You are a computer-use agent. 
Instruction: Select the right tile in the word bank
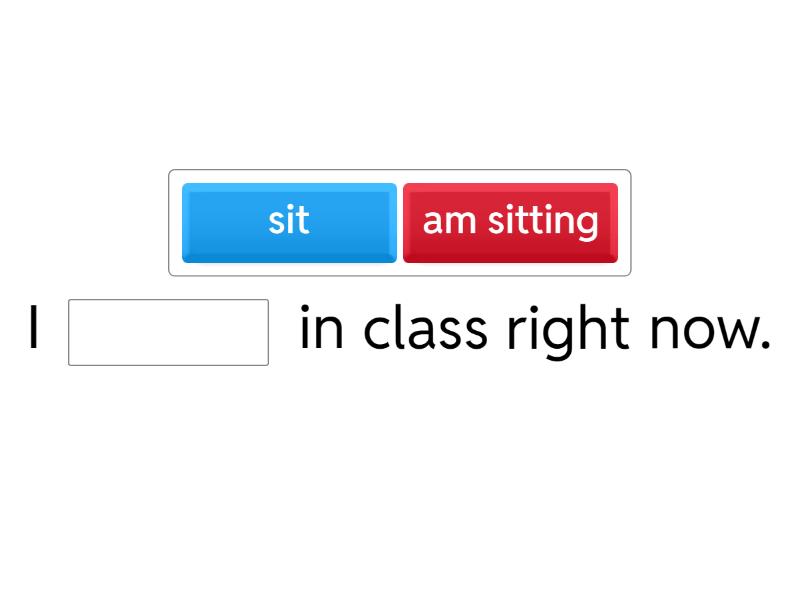tap(510, 222)
